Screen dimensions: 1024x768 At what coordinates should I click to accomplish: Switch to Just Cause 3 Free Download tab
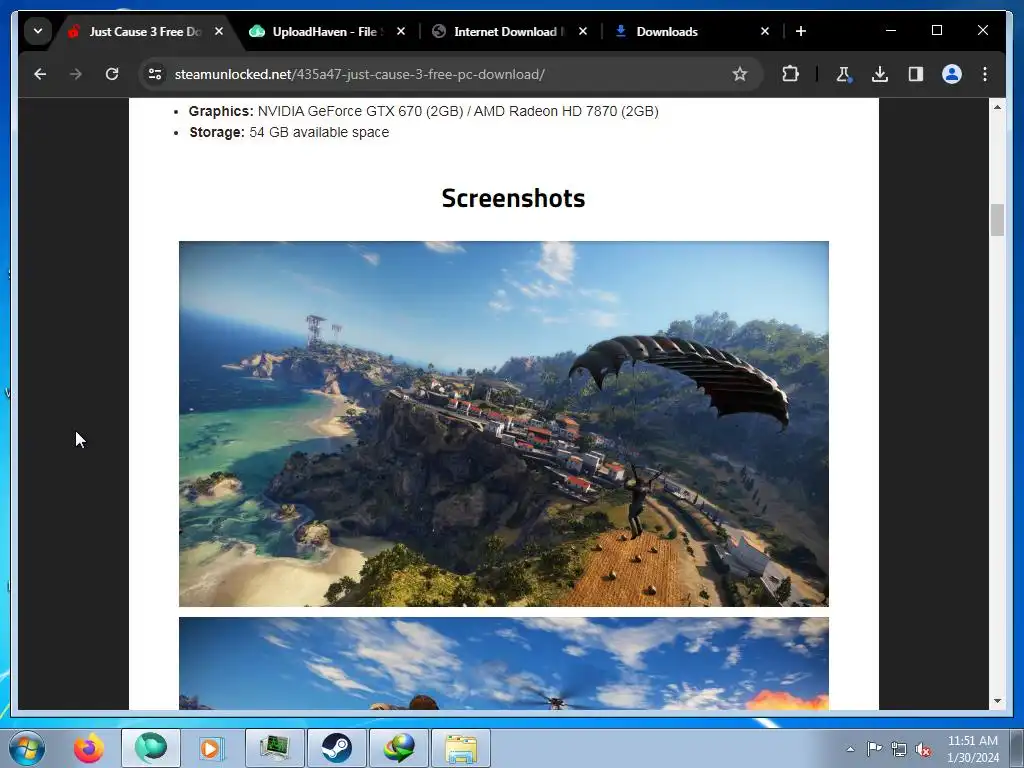(145, 31)
